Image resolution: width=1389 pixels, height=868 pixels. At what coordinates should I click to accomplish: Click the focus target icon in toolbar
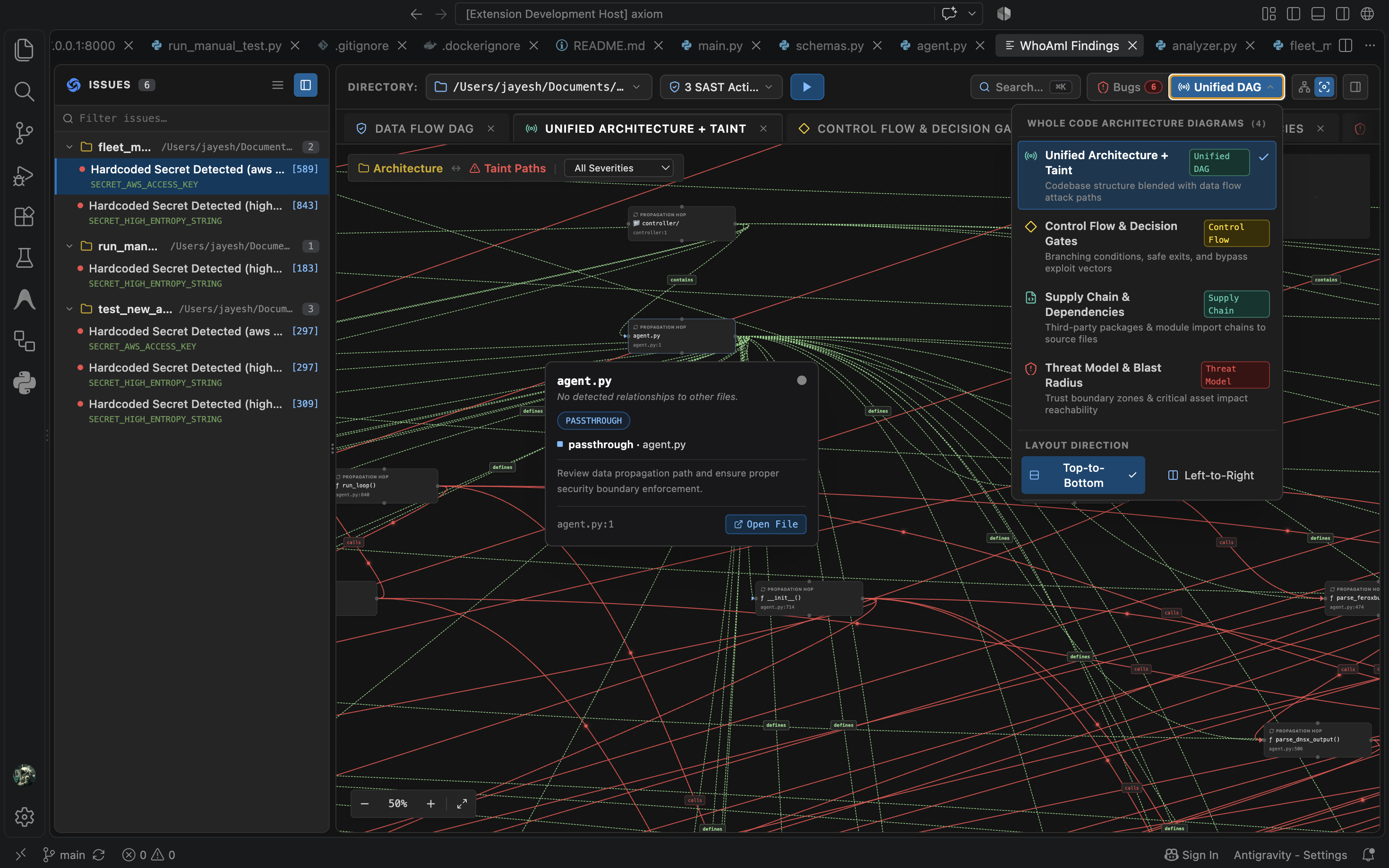point(1324,87)
